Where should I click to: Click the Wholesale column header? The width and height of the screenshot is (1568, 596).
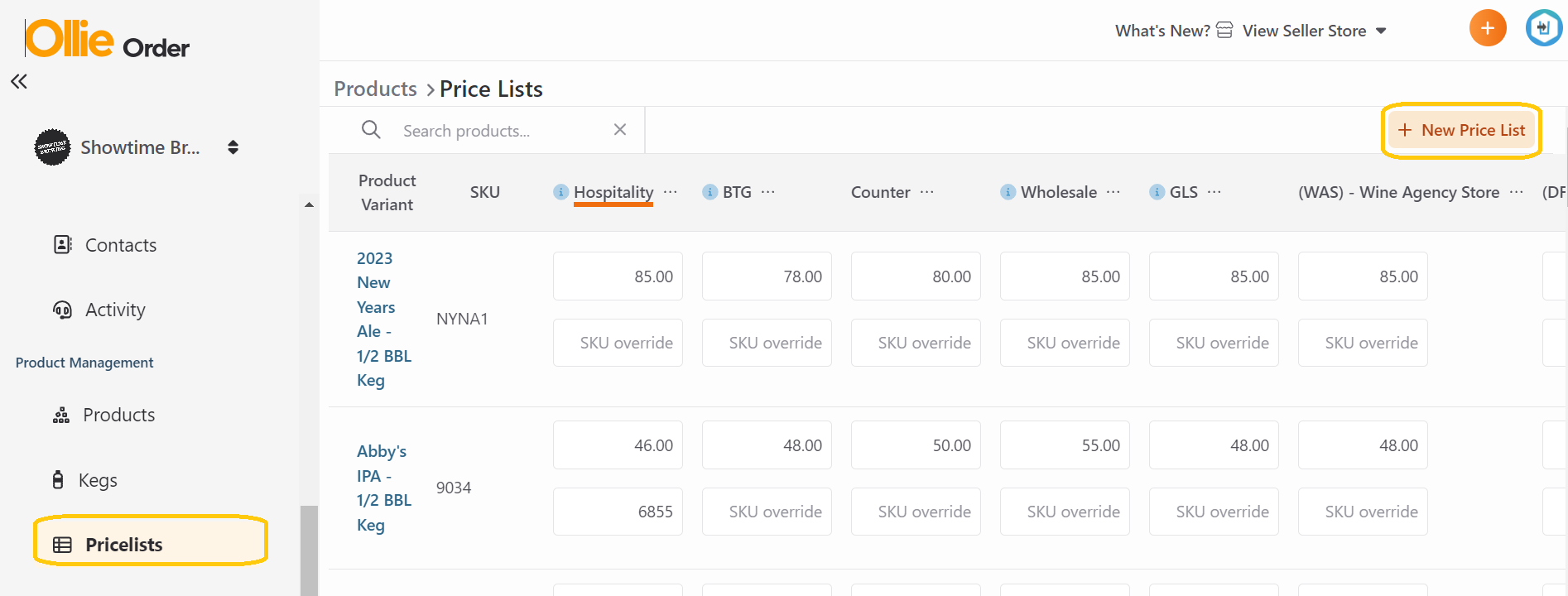click(x=1059, y=192)
